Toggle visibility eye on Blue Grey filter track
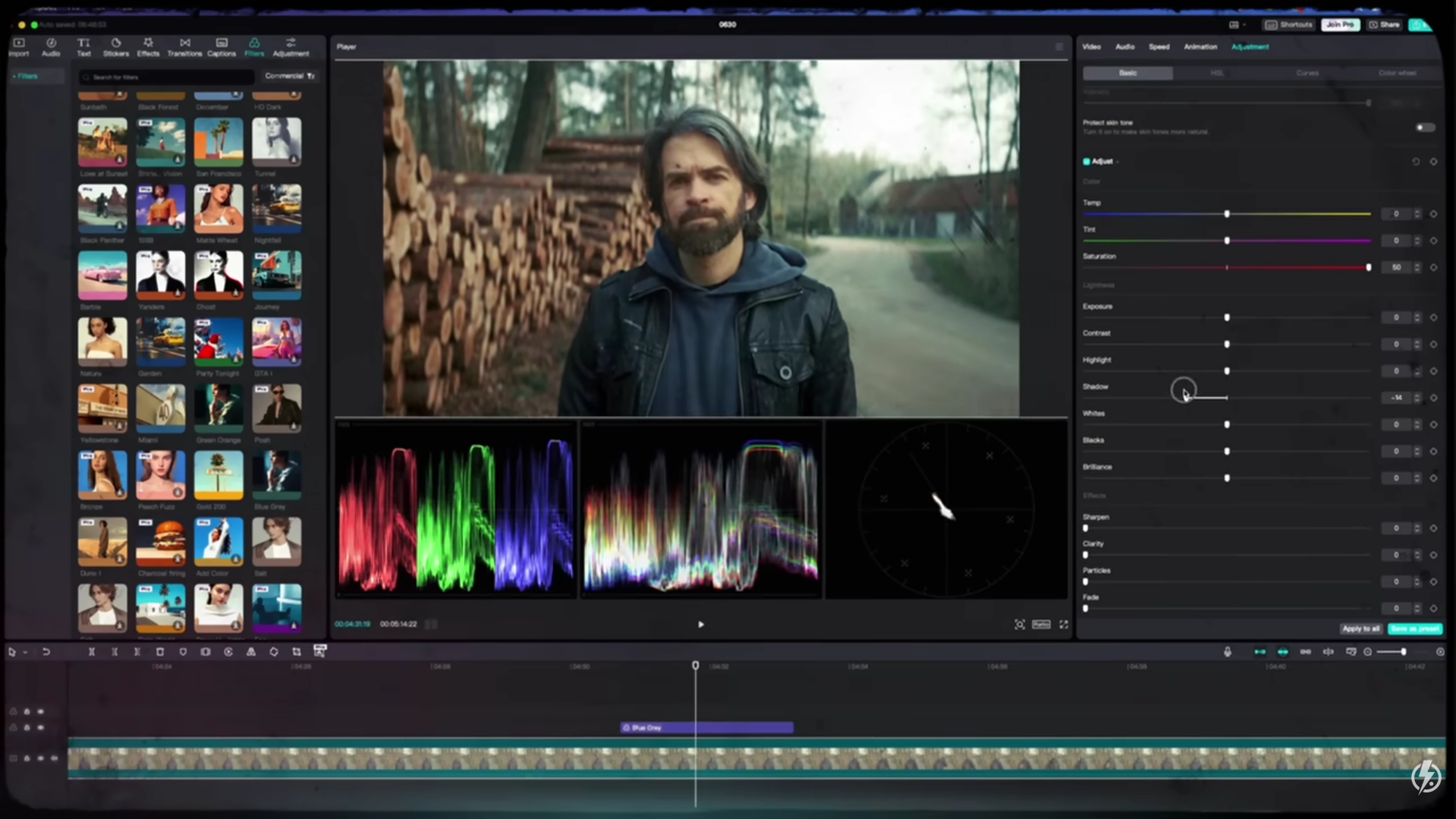 click(40, 728)
